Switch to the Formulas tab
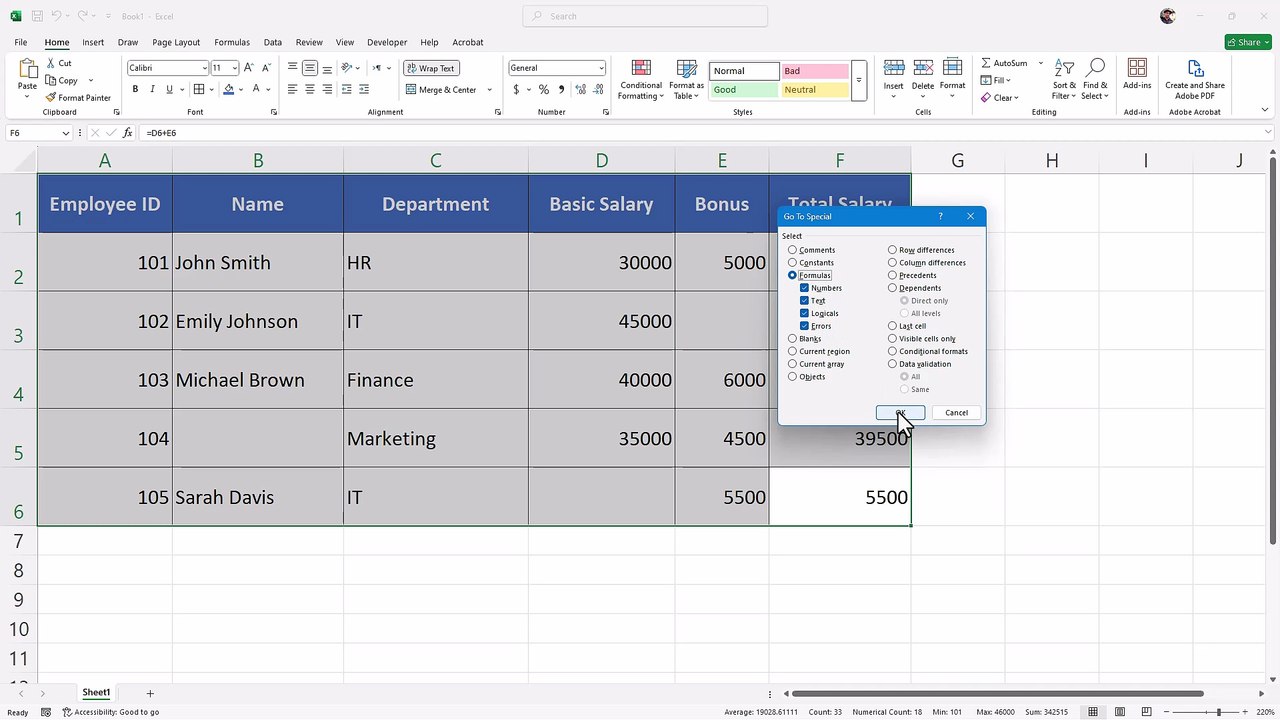 coord(232,43)
